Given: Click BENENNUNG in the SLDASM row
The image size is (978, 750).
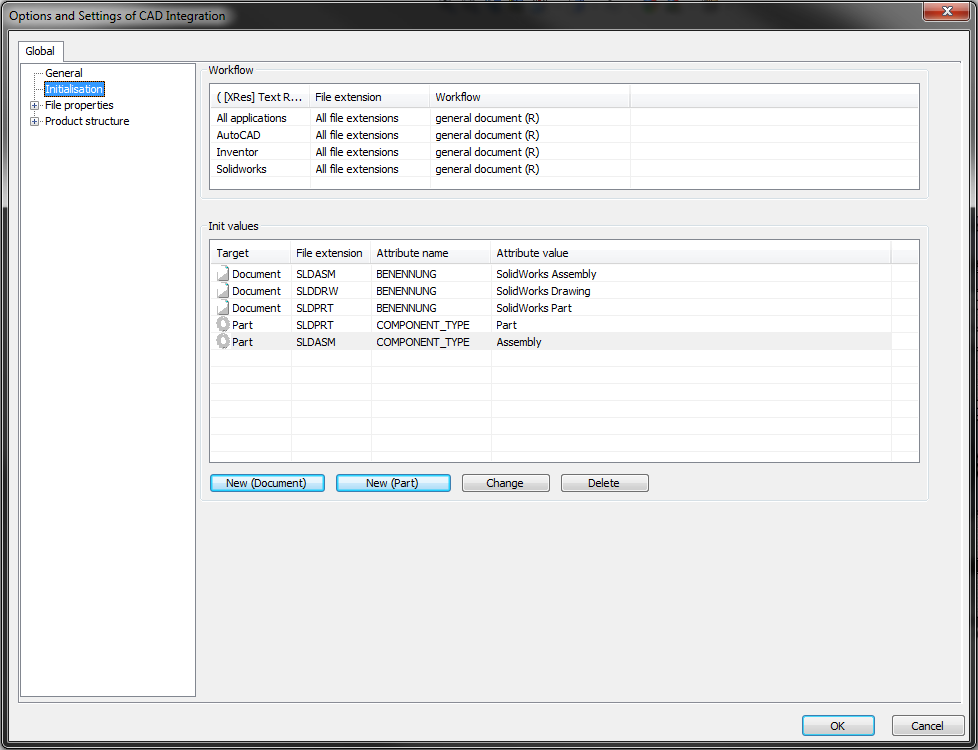Looking at the screenshot, I should pos(406,274).
